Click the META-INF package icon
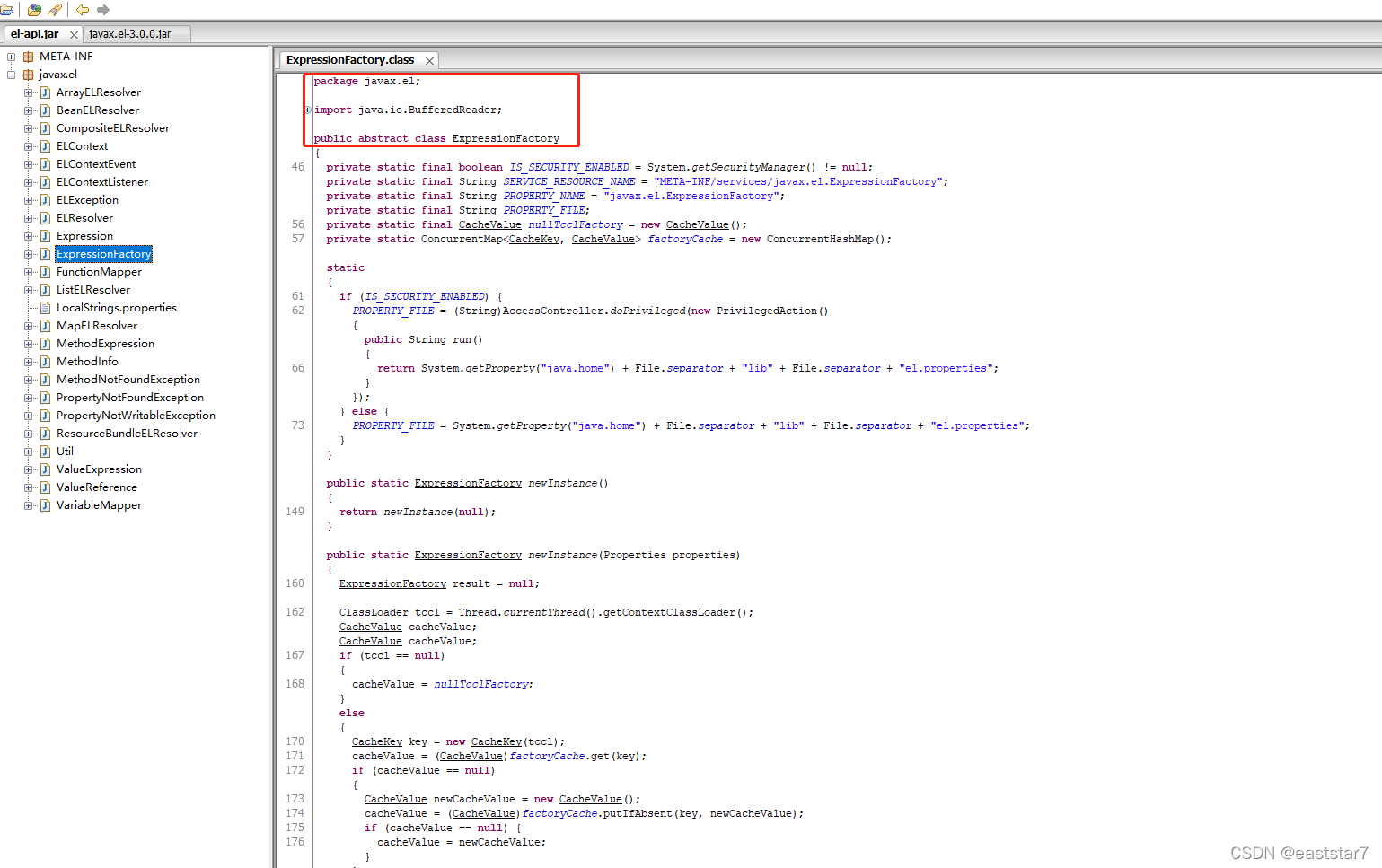This screenshot has height=868, width=1382. (29, 57)
